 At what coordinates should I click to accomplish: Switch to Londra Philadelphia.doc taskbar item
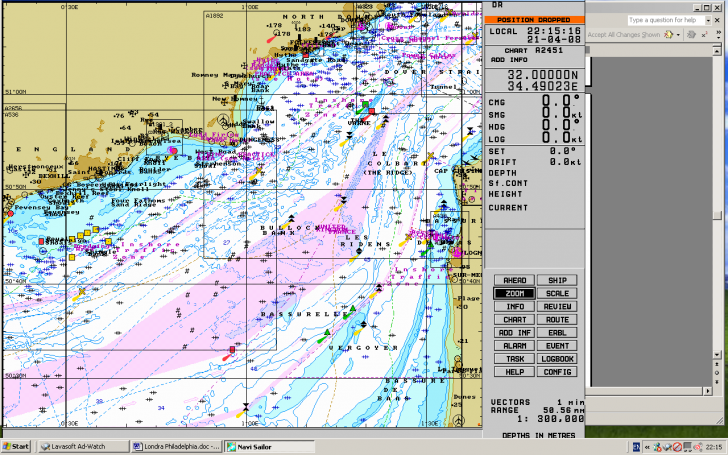[176, 446]
